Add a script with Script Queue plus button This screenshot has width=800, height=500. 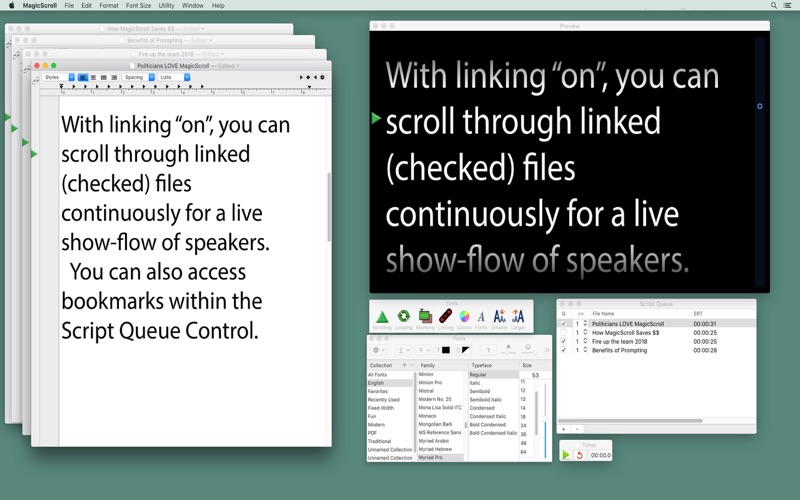[563, 429]
